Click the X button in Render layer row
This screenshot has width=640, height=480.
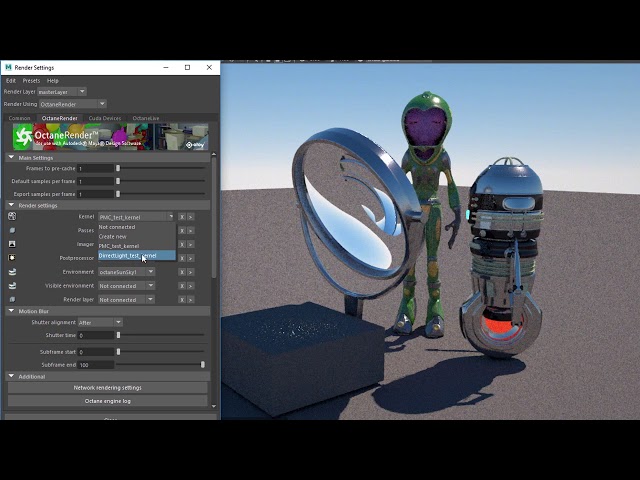click(x=182, y=300)
